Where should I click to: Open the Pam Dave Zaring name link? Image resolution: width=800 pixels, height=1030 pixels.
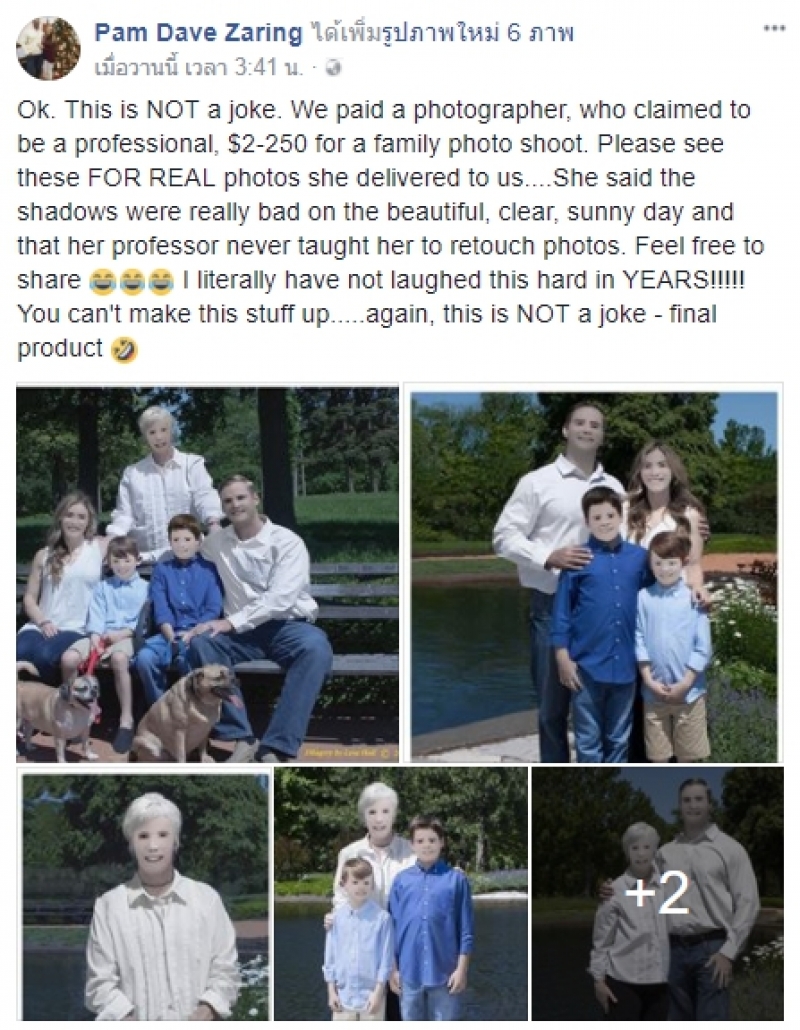click(198, 33)
